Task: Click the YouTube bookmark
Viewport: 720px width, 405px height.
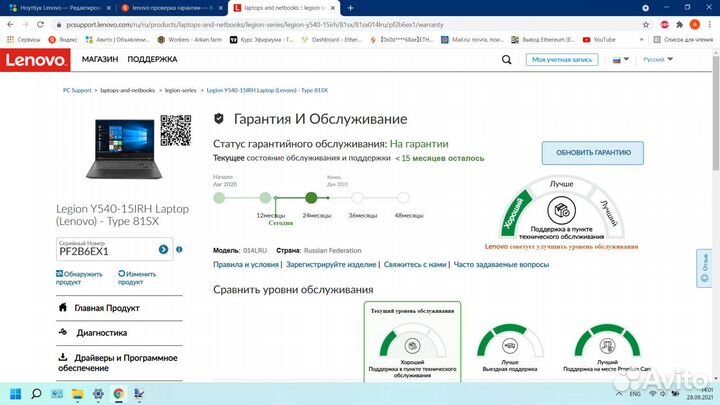Action: point(599,40)
